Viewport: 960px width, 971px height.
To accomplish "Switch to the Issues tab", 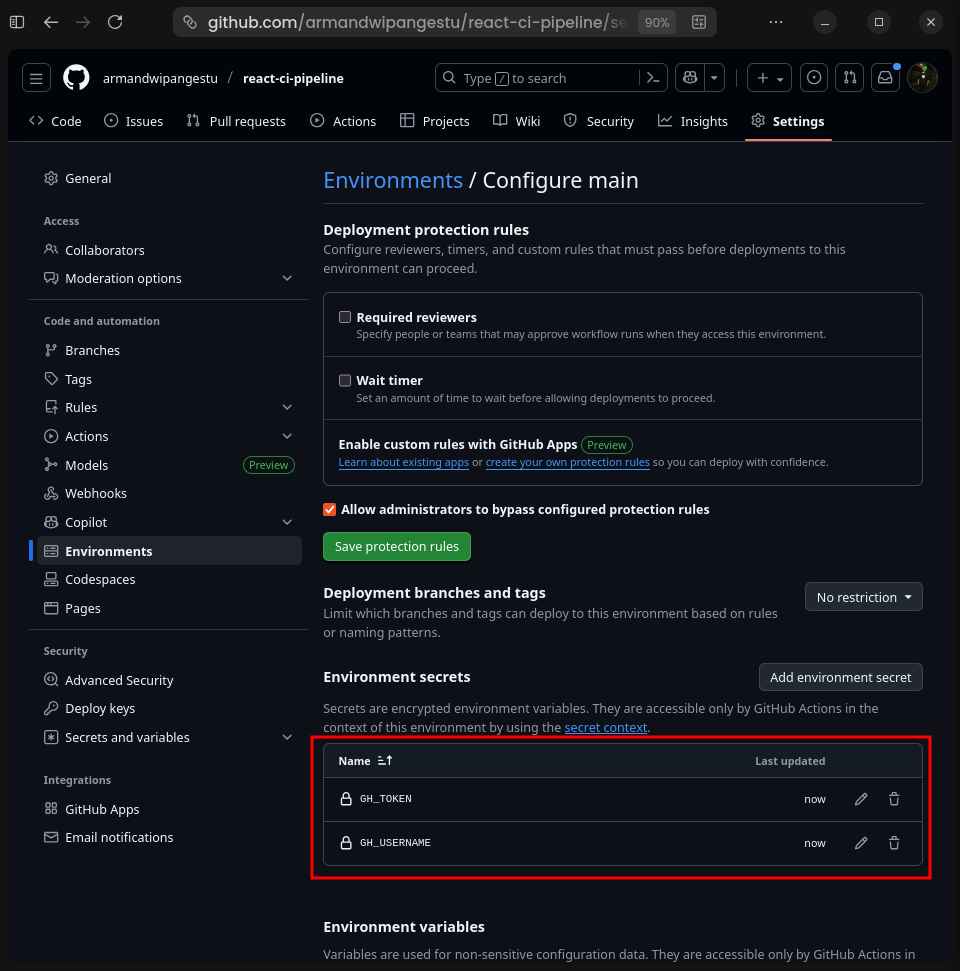I will coord(134,121).
